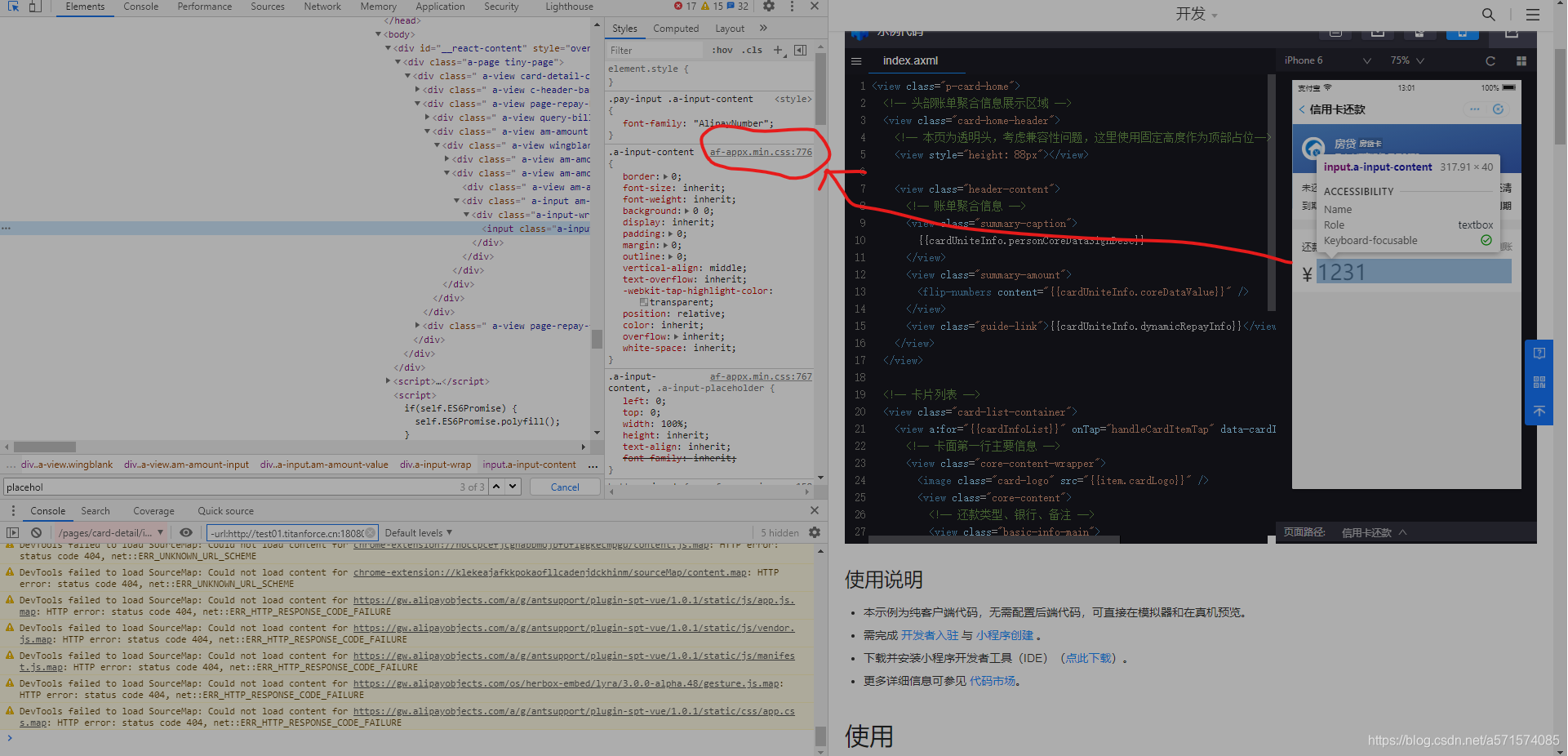Image resolution: width=1568 pixels, height=756 pixels.
Task: Open the iPhone 6 device dropdown
Action: click(x=1327, y=60)
